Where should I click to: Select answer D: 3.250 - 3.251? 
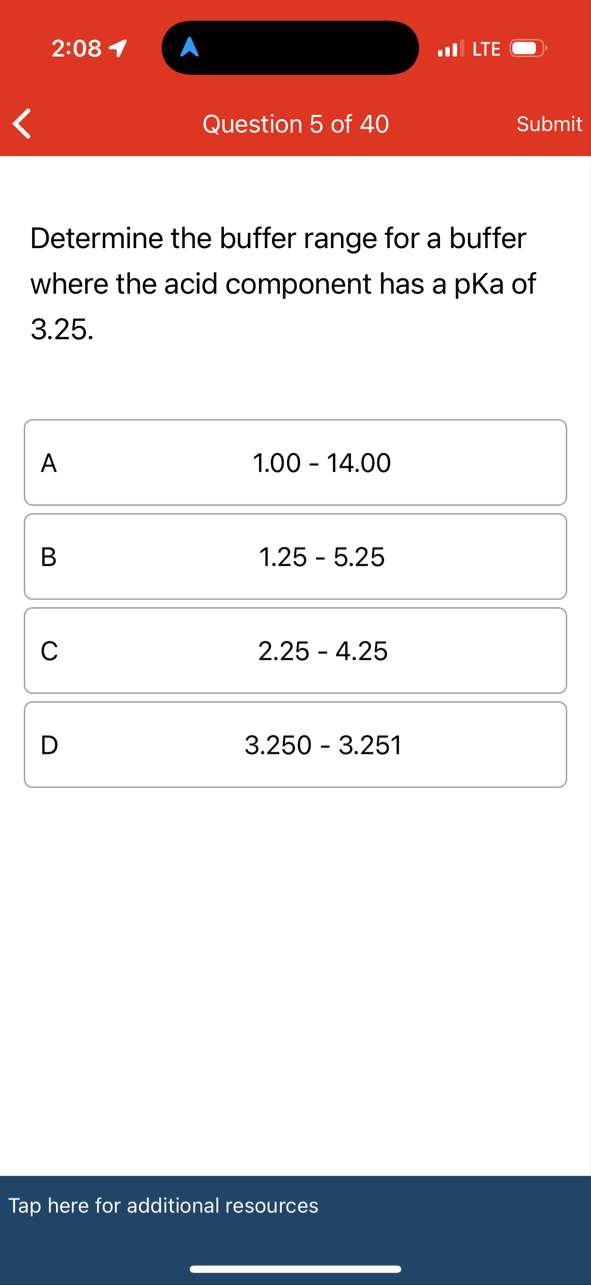pos(295,744)
